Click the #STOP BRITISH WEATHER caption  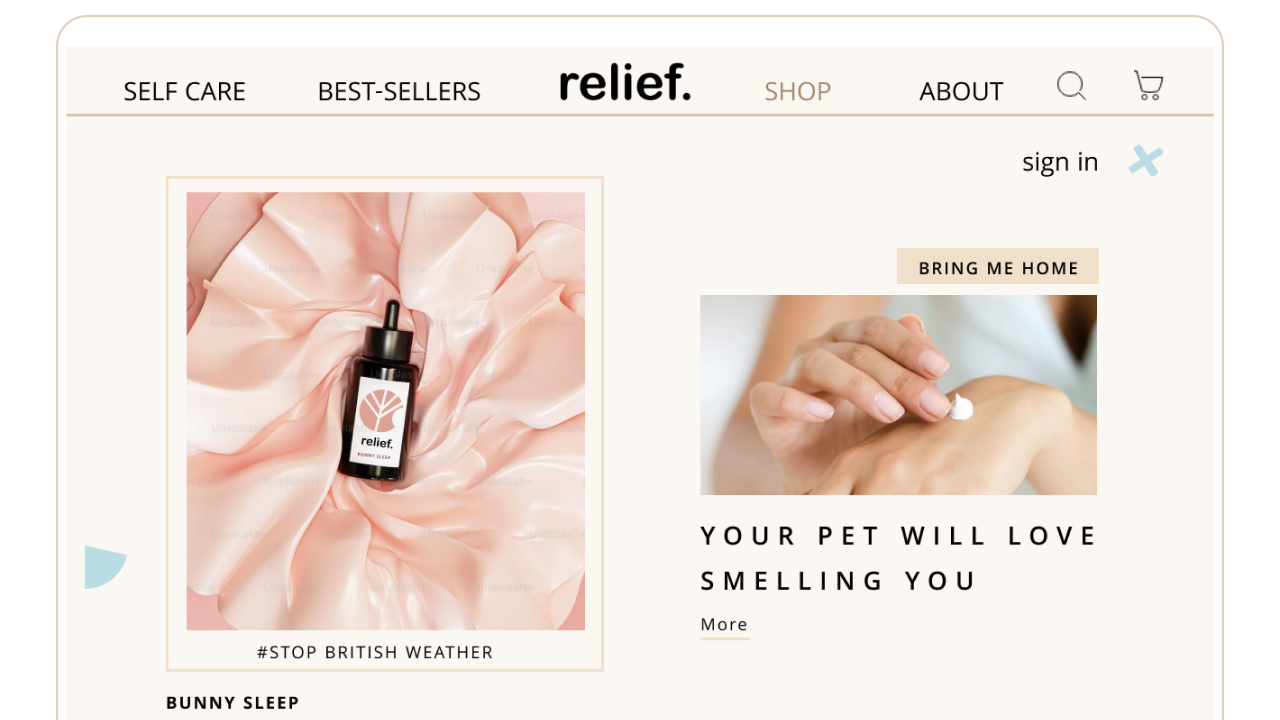pos(375,652)
